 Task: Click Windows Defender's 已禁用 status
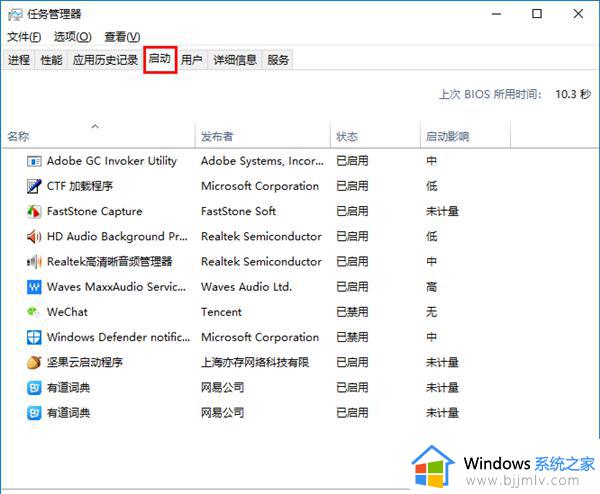(x=352, y=337)
